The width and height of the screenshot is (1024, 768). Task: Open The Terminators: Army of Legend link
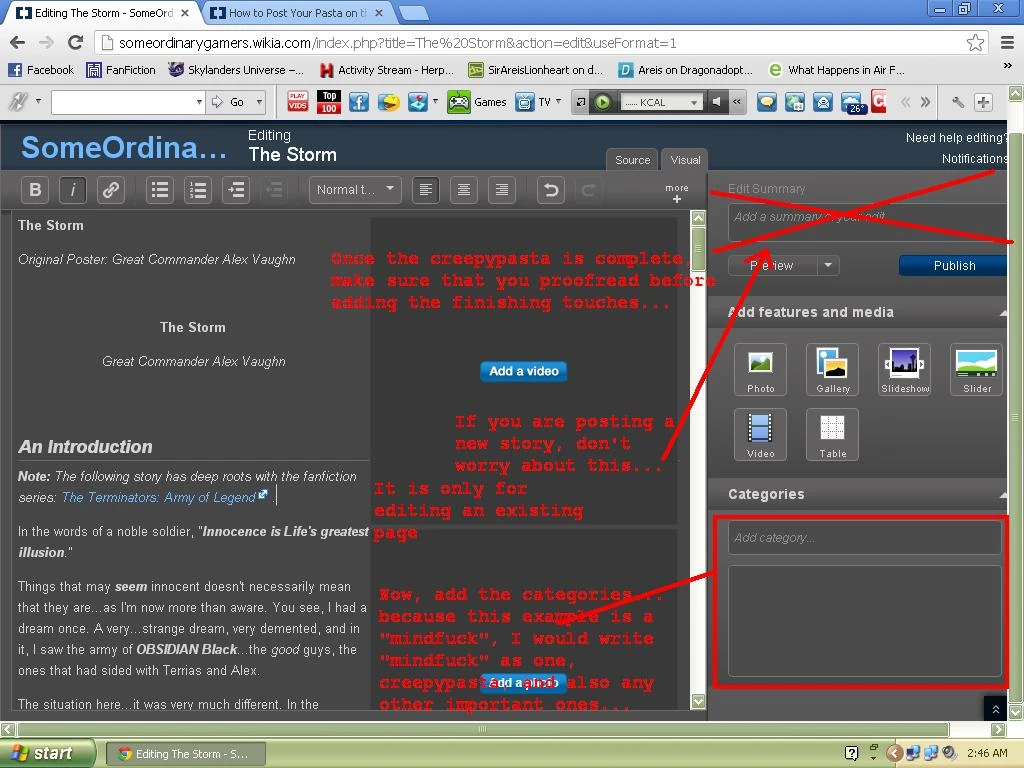click(x=159, y=498)
